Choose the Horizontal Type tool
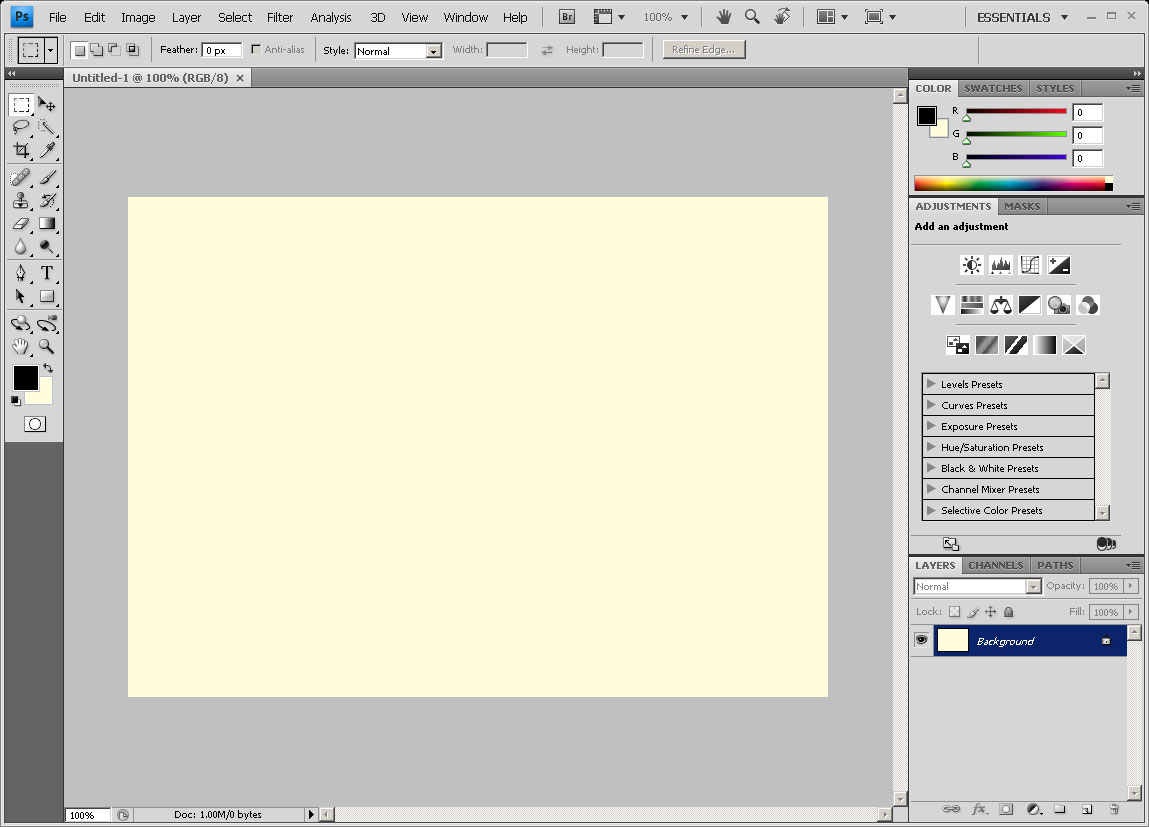The image size is (1149, 827). (x=47, y=273)
